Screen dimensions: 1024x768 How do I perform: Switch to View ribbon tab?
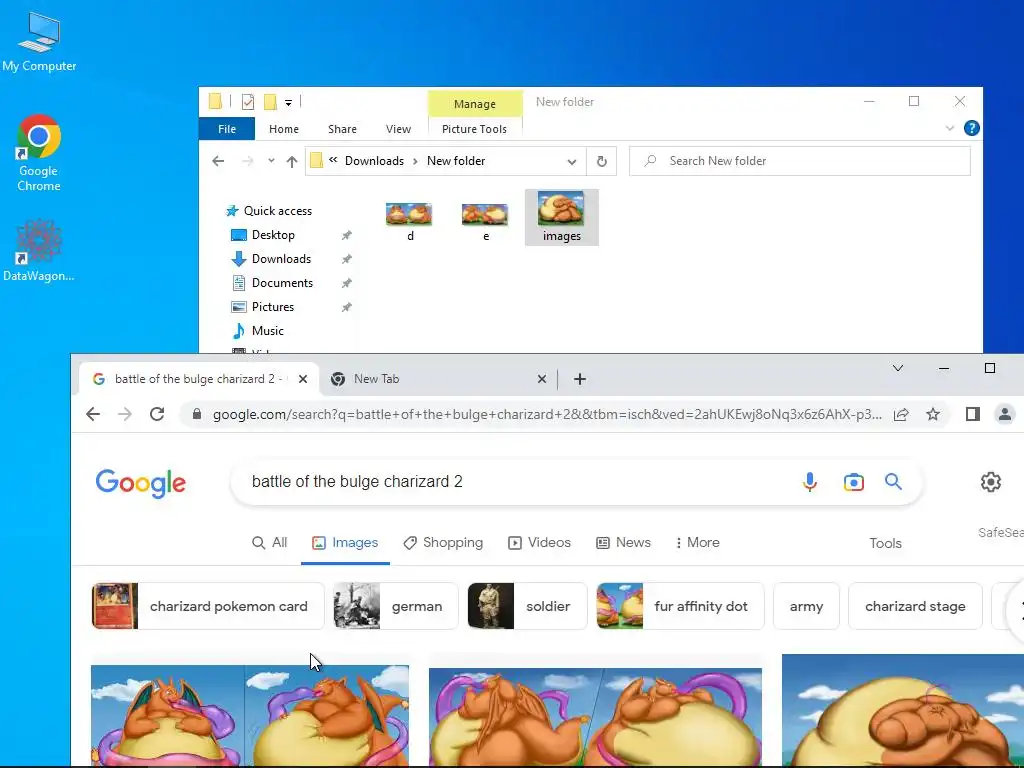pyautogui.click(x=398, y=129)
